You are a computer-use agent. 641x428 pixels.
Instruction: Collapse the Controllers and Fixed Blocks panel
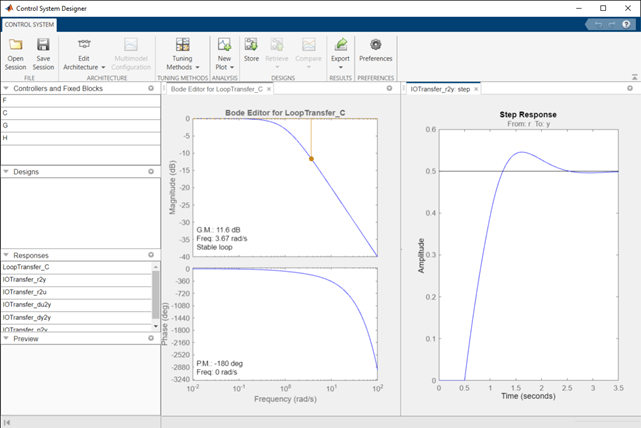[x=6, y=88]
